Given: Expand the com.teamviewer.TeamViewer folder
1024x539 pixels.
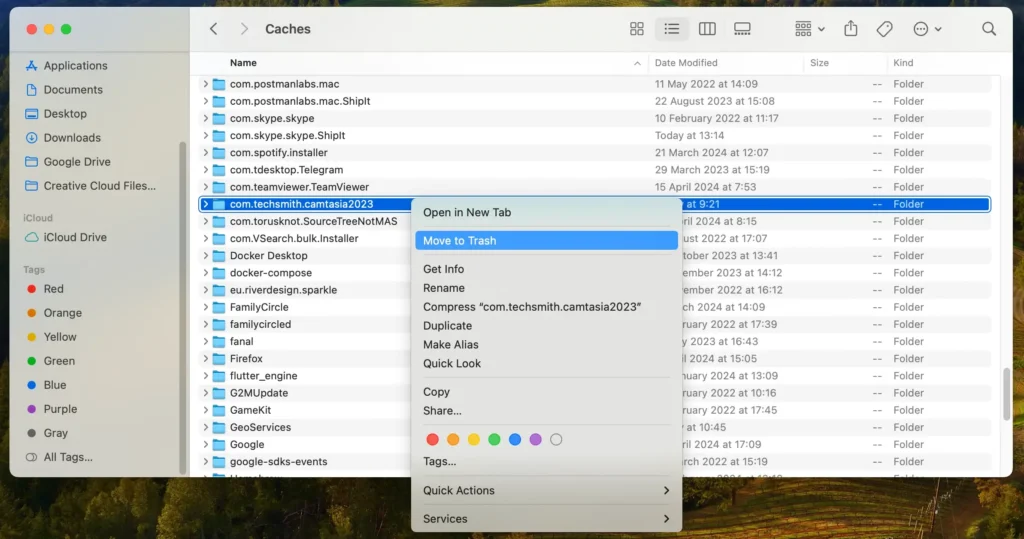Looking at the screenshot, I should 205,187.
